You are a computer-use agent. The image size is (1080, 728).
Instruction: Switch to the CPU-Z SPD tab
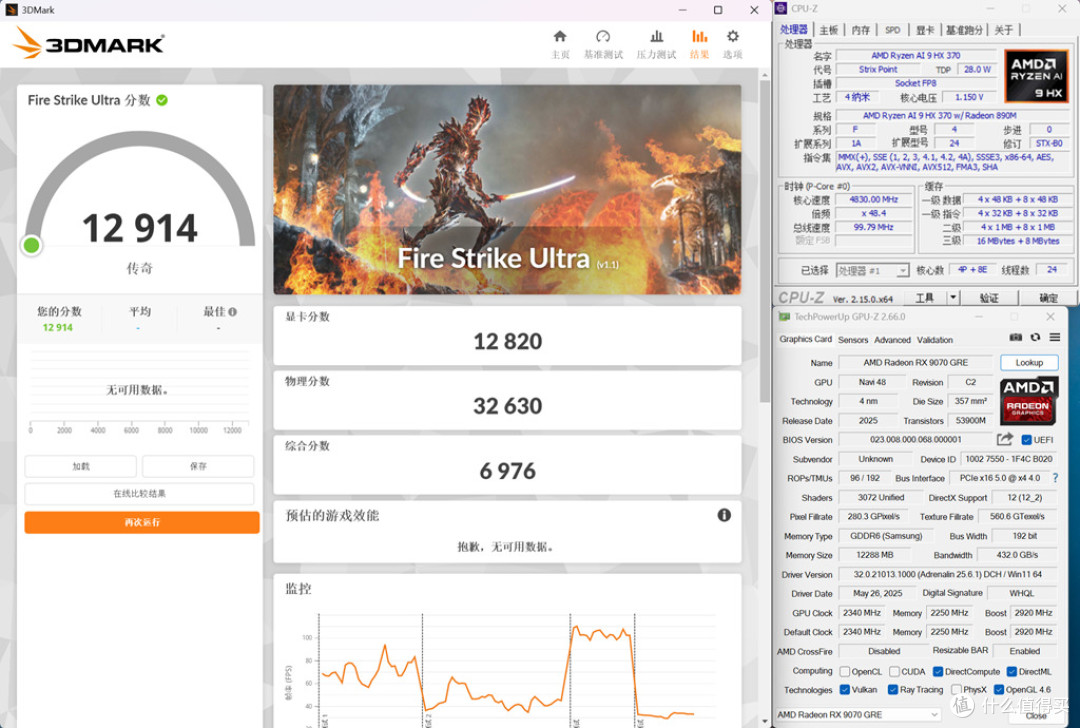click(x=893, y=30)
